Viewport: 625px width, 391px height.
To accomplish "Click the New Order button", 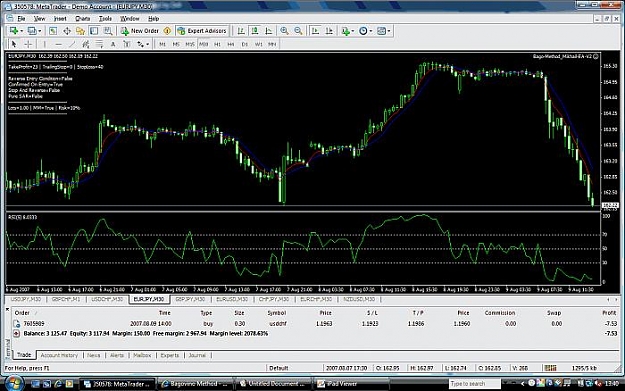I will click(140, 31).
